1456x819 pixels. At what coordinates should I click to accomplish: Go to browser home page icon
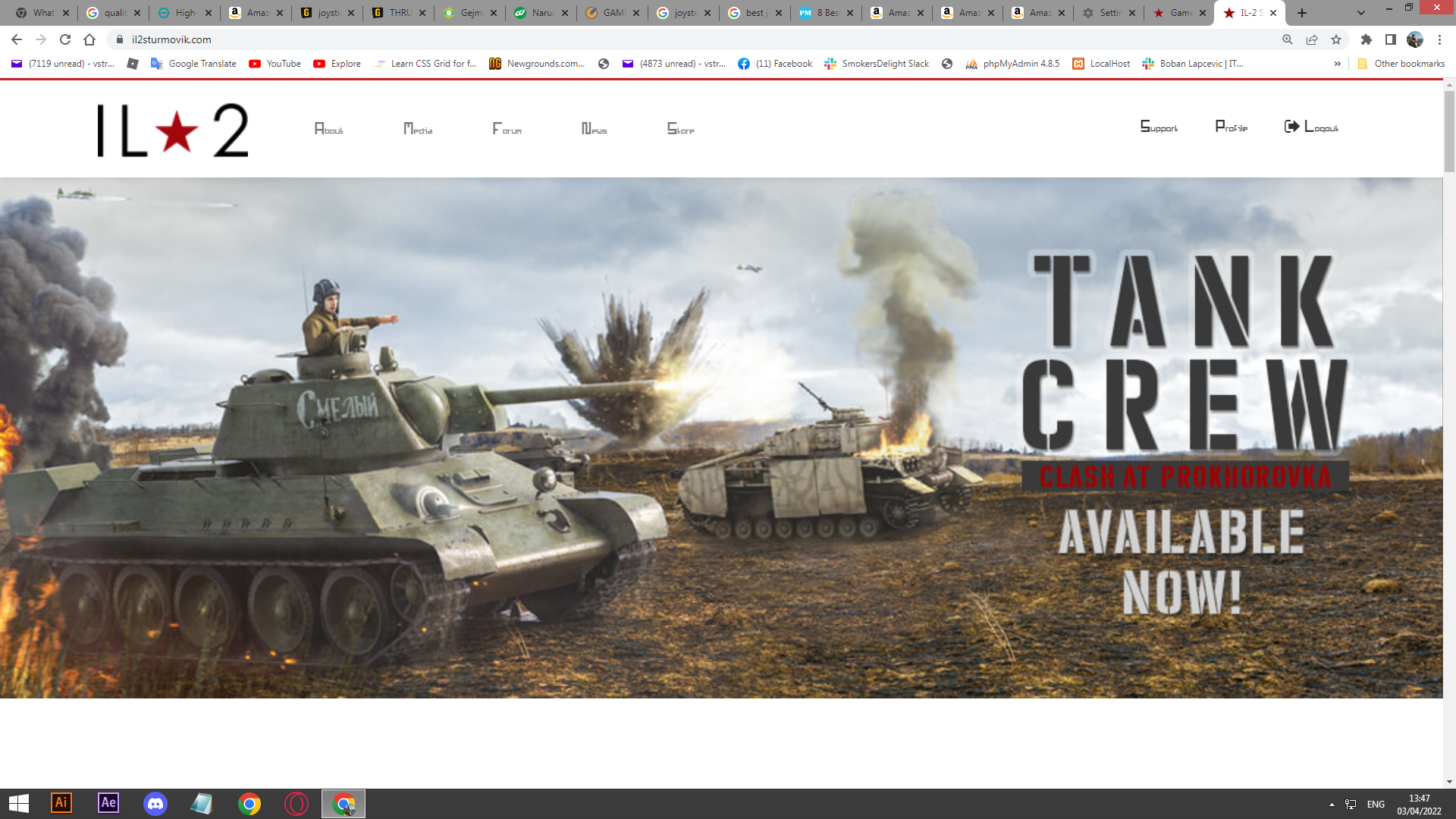pos(89,39)
